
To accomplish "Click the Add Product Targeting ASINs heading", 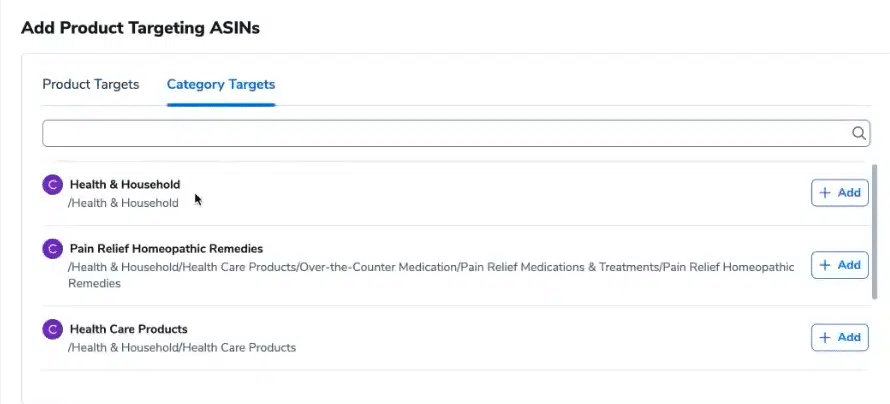I will 140,28.
